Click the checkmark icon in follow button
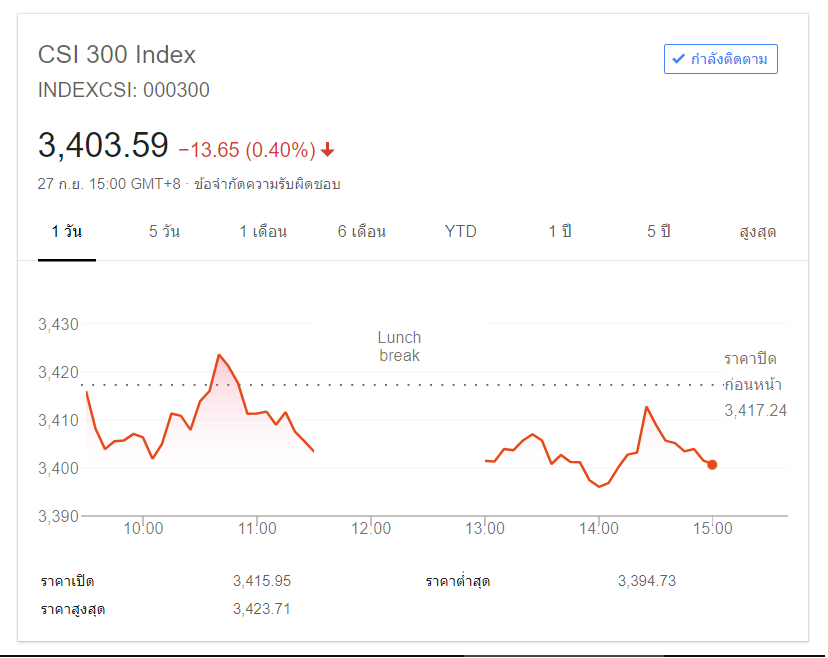828x658 pixels. 679,59
